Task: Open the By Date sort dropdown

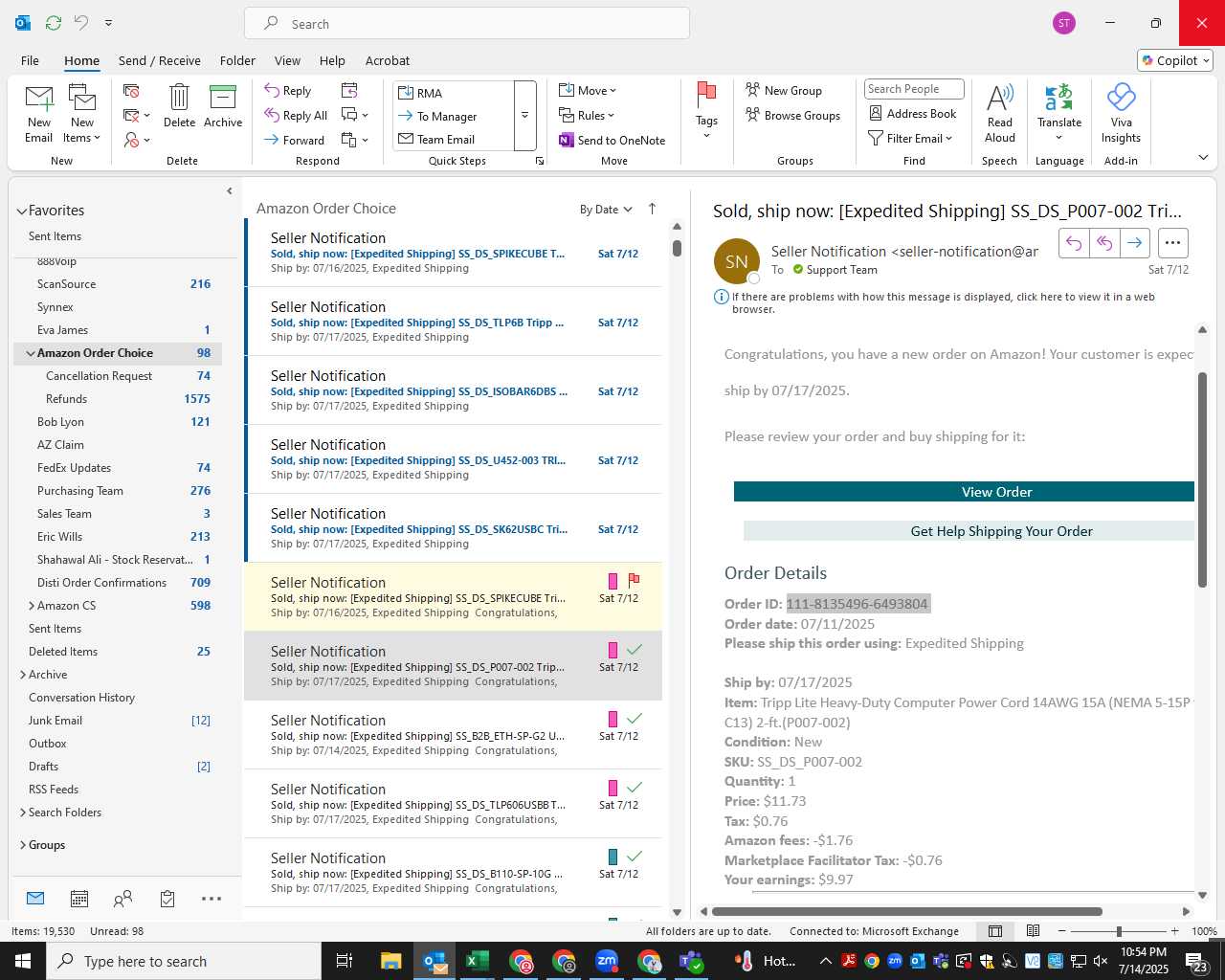Action: coord(606,210)
